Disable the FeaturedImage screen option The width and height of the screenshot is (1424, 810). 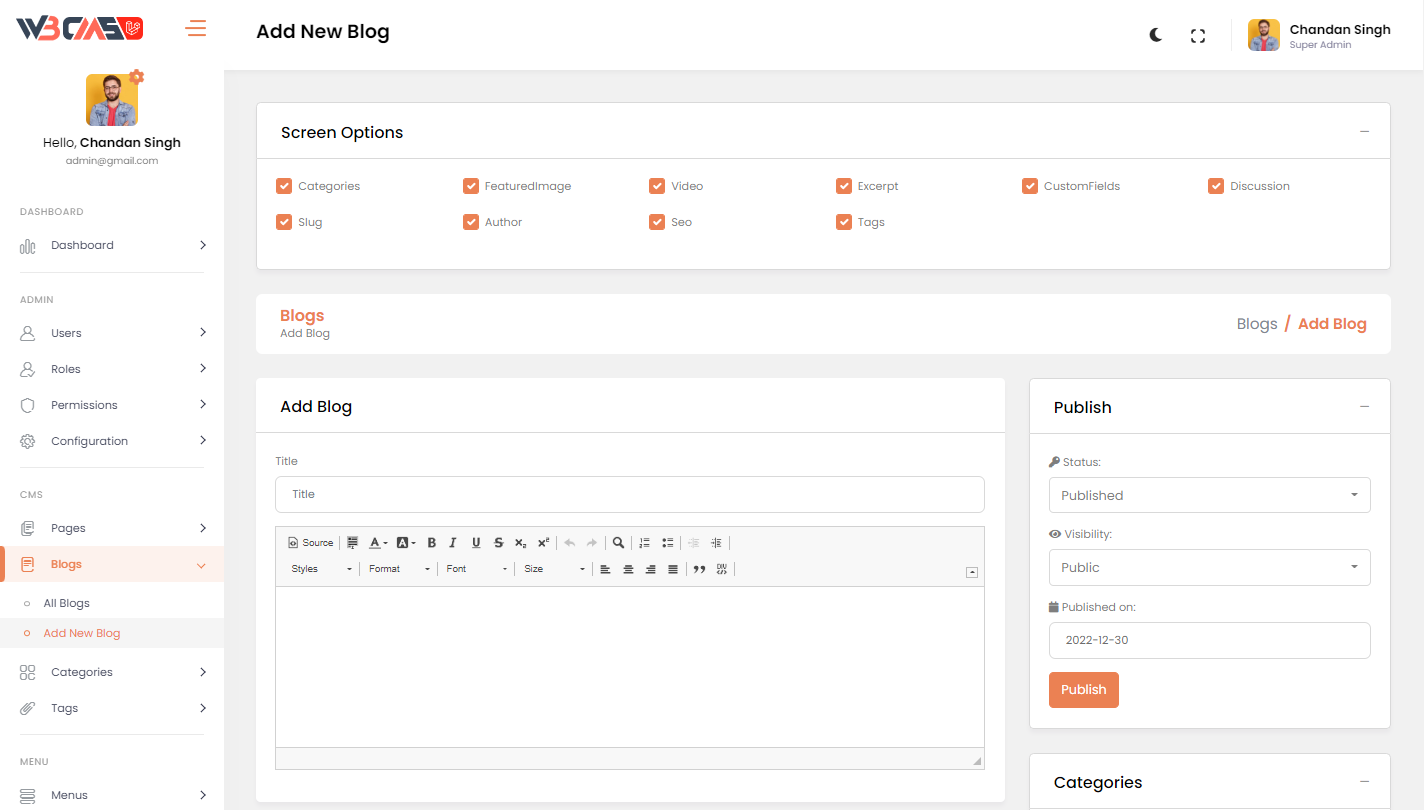tap(471, 186)
